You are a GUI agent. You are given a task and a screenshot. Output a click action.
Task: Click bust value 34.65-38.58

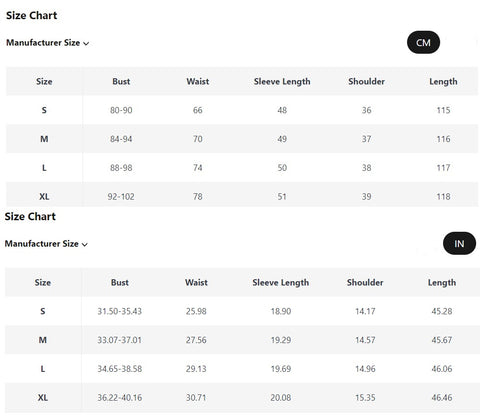coord(120,369)
